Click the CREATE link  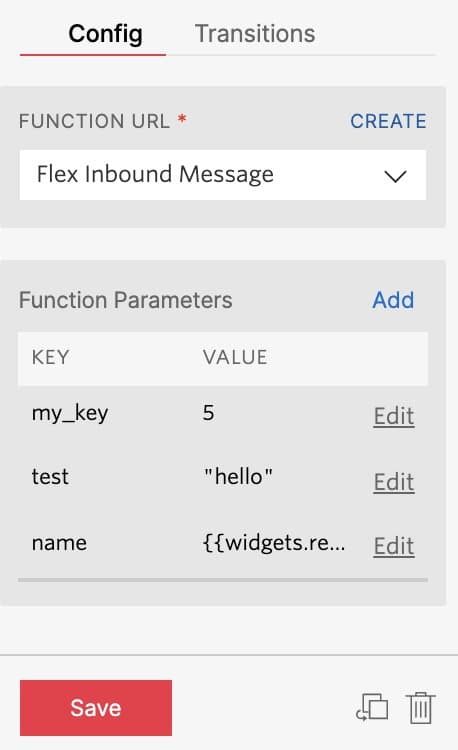[388, 121]
